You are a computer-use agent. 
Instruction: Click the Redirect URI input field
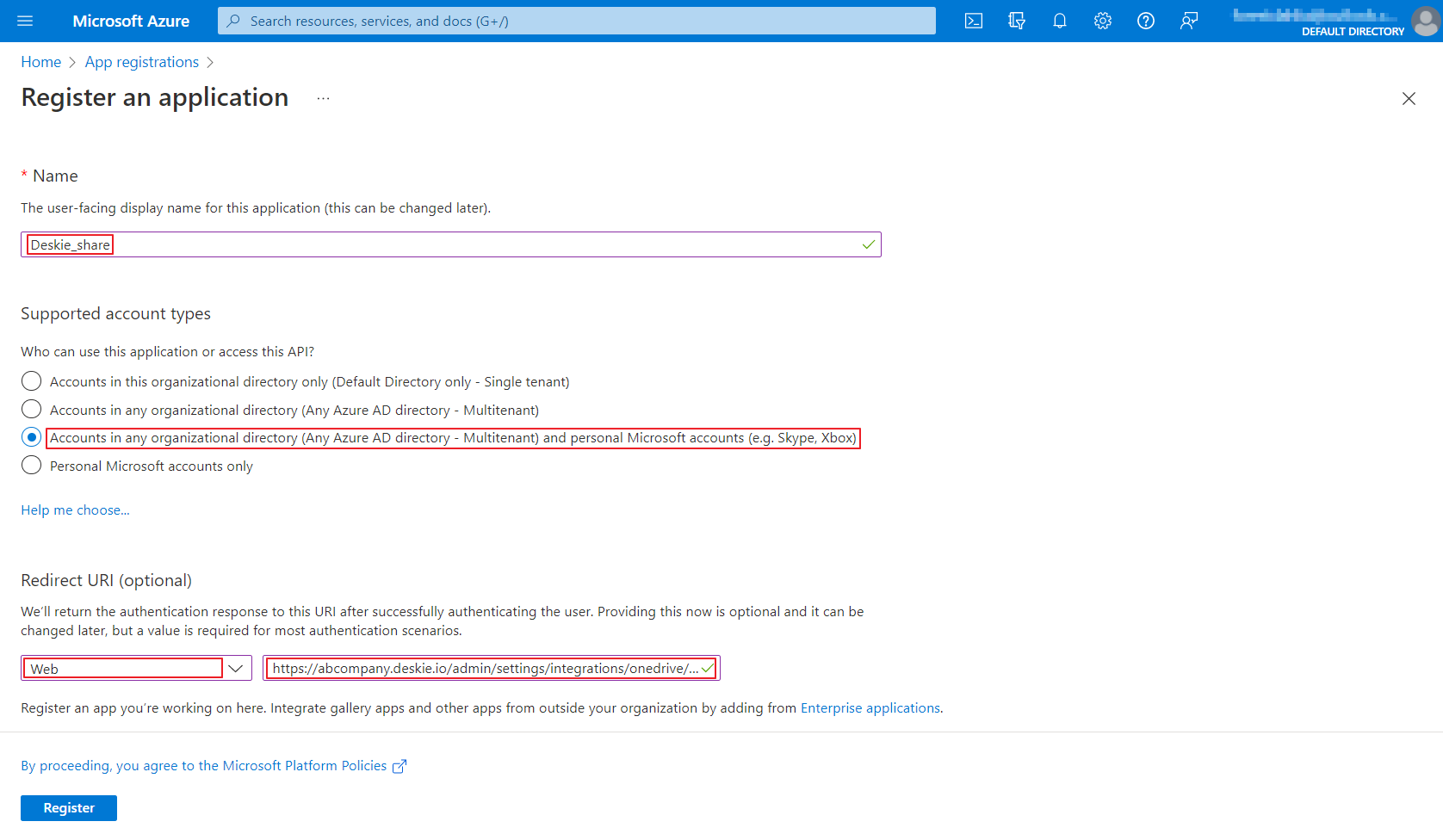(x=492, y=668)
